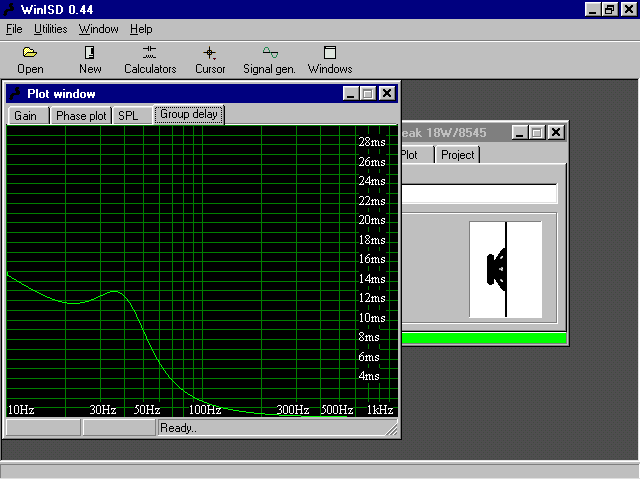Image resolution: width=640 pixels, height=480 pixels.
Task: Click the Plot window title icon
Action: coord(16,93)
